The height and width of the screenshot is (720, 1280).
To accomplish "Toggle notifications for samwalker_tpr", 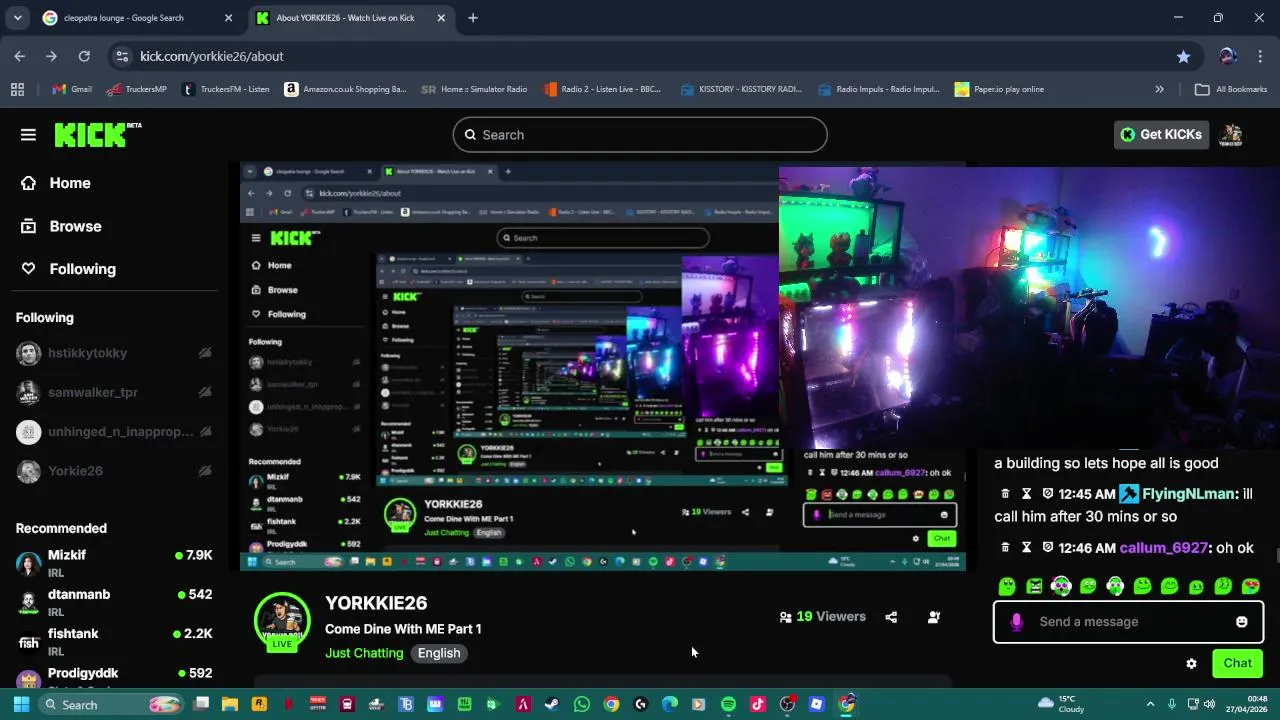I will tap(205, 392).
